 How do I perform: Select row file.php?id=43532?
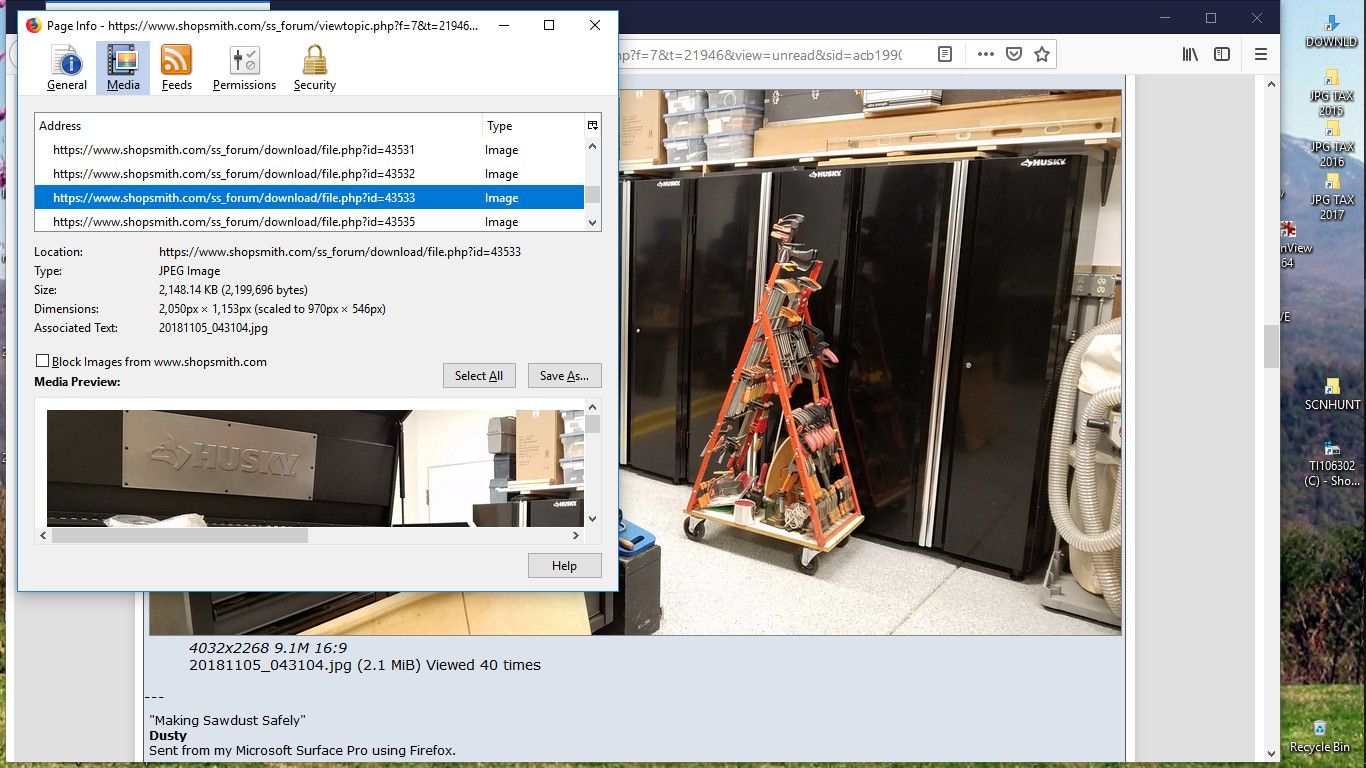coord(309,174)
